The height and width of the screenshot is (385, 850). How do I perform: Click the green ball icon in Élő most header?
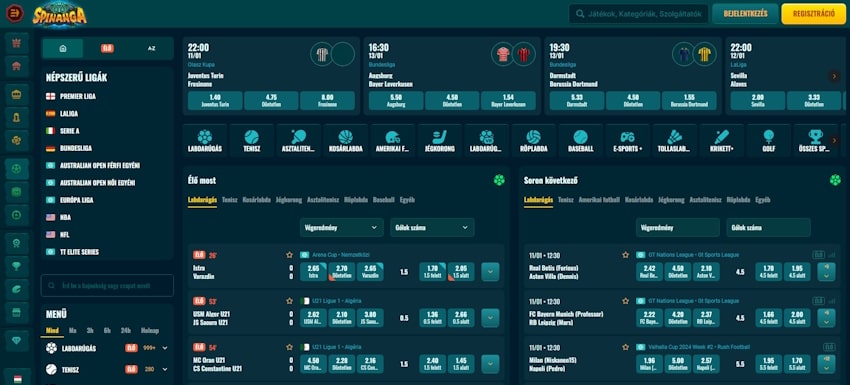point(499,180)
